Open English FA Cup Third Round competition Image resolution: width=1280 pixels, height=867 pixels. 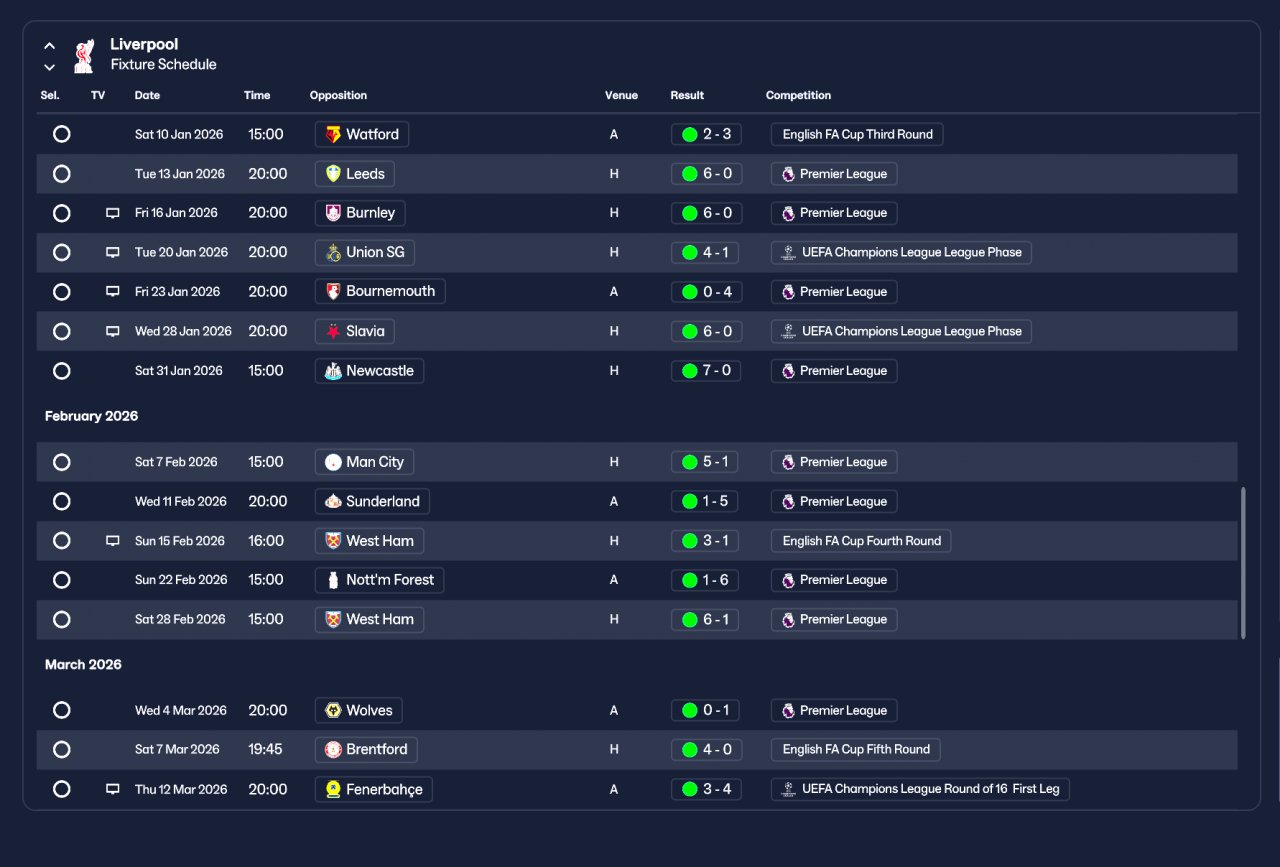(x=857, y=134)
